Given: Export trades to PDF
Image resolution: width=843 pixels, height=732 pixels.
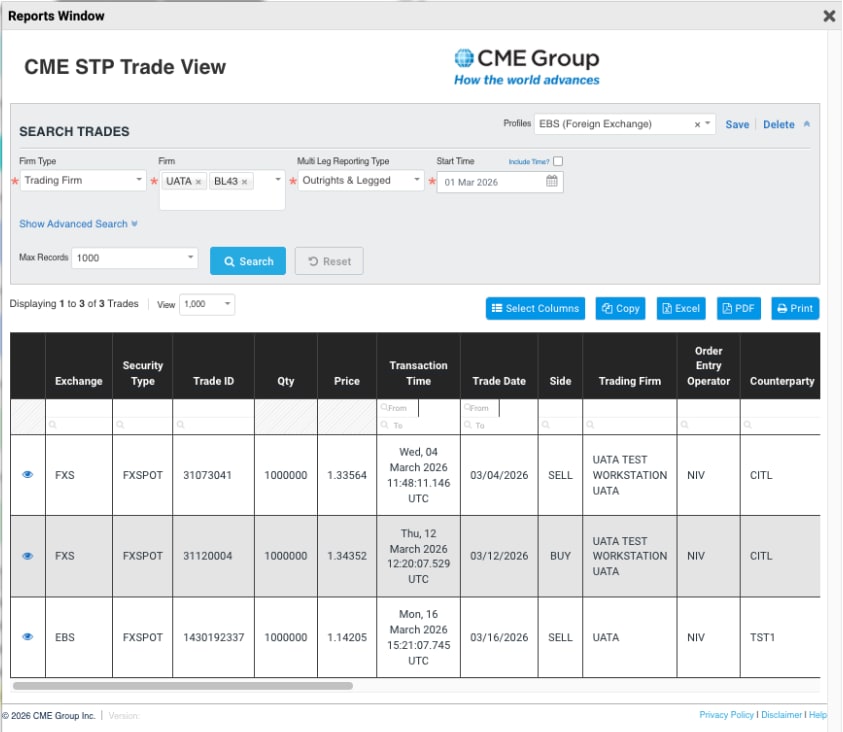Looking at the screenshot, I should click(739, 308).
